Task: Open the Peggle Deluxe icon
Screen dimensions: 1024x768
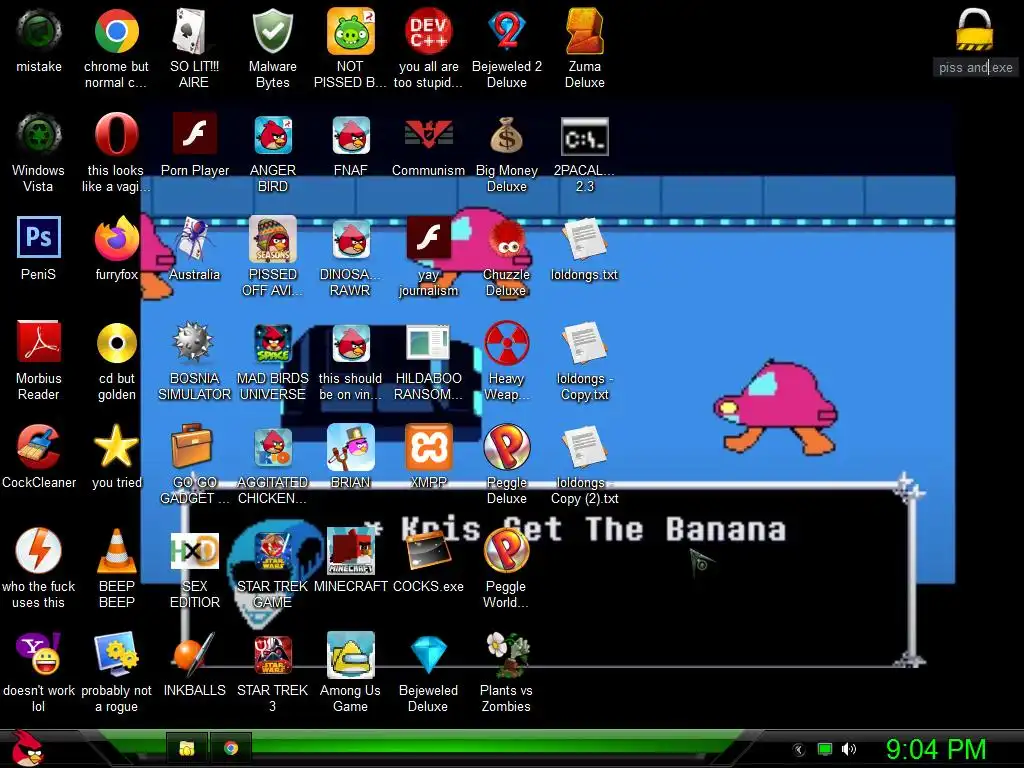Action: point(507,447)
